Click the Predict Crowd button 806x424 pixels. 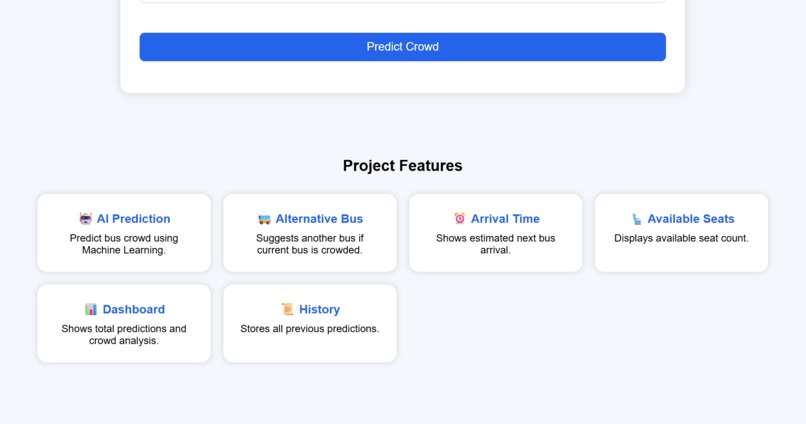pyautogui.click(x=402, y=47)
